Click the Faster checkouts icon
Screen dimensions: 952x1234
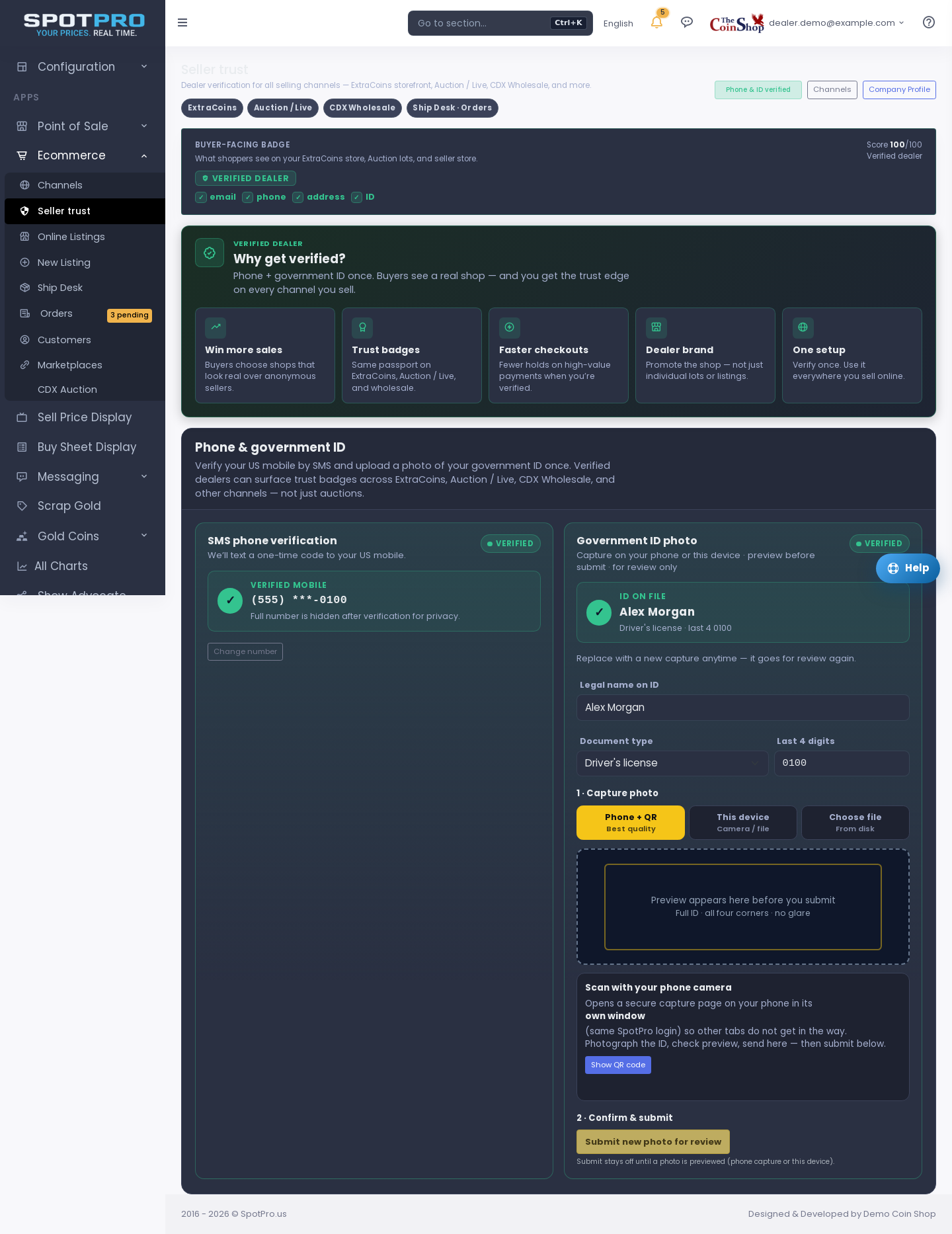click(510, 328)
